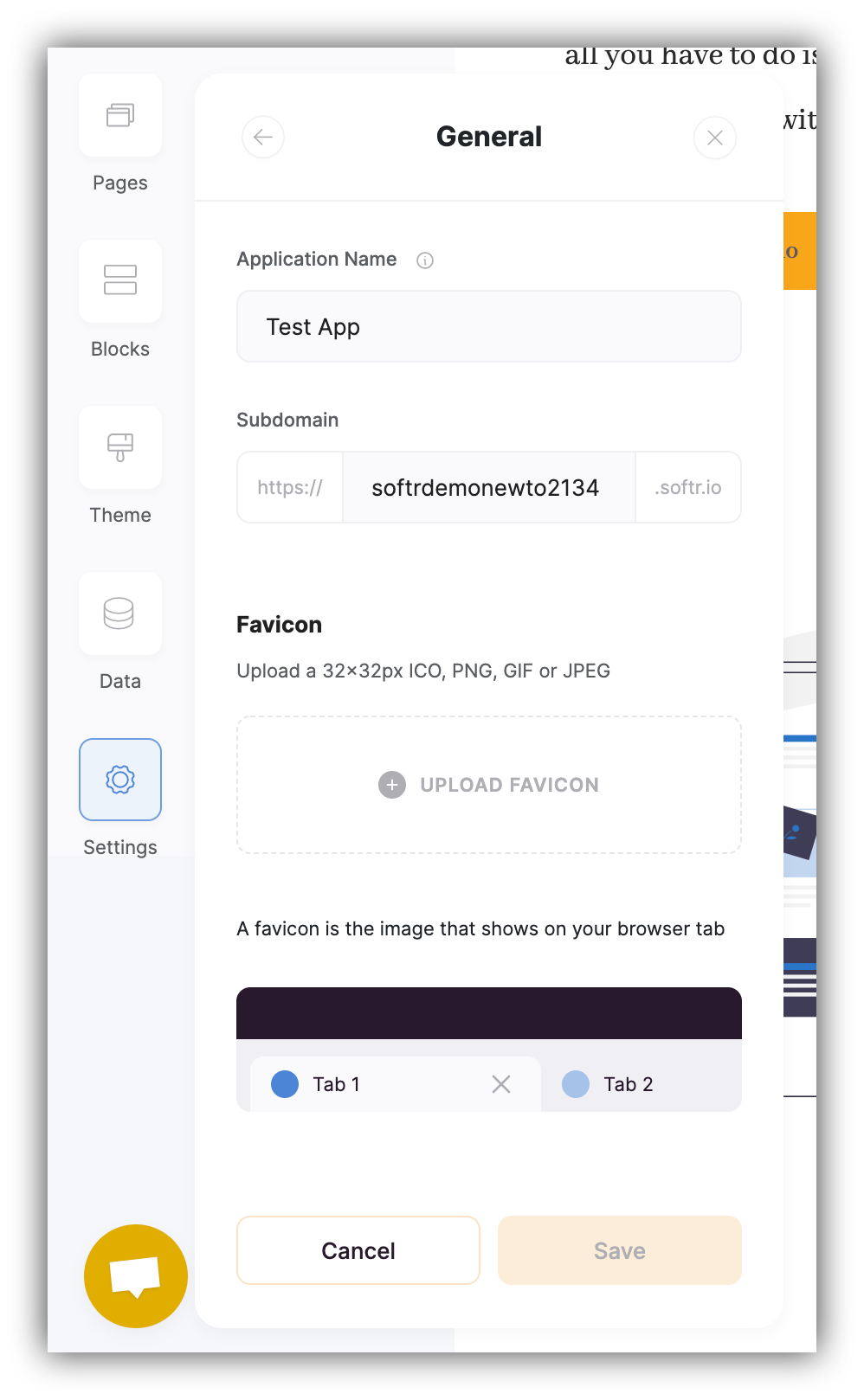864x1400 pixels.
Task: Click the blue favicon circle on Tab 1
Action: click(285, 1084)
